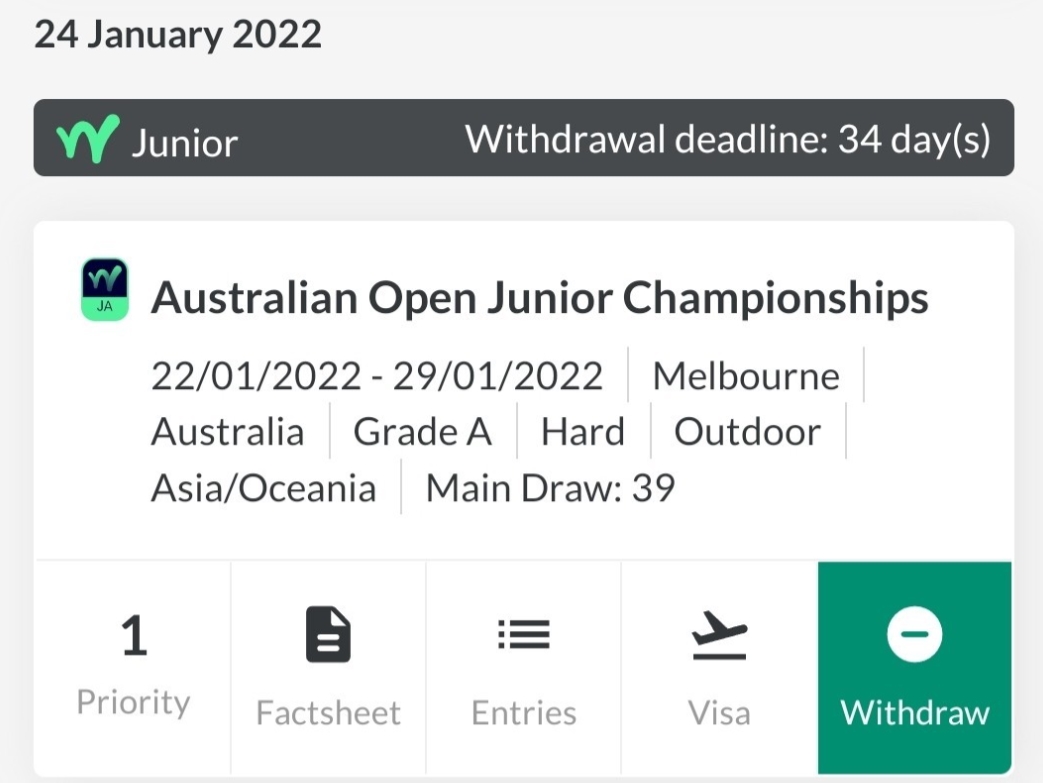
Task: Click the tournament dates 22/01/2022 - 29/01/2022
Action: click(376, 376)
